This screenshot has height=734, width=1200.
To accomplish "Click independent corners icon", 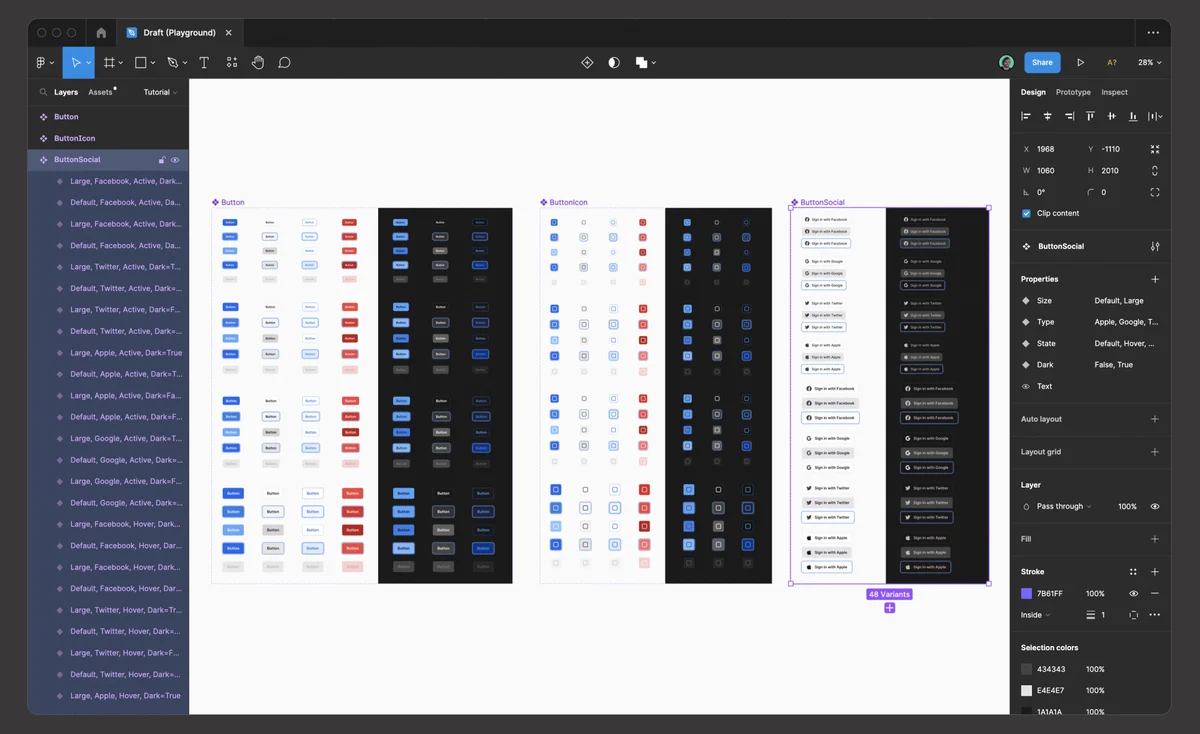I will point(1155,192).
